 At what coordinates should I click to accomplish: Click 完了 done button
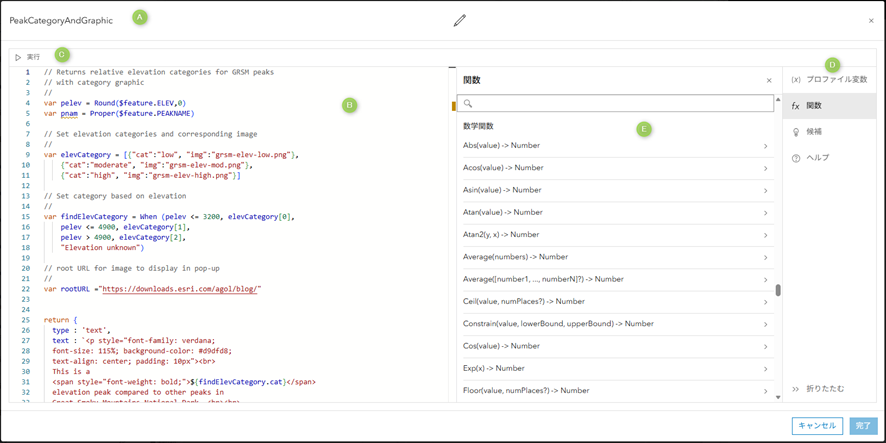tap(863, 425)
